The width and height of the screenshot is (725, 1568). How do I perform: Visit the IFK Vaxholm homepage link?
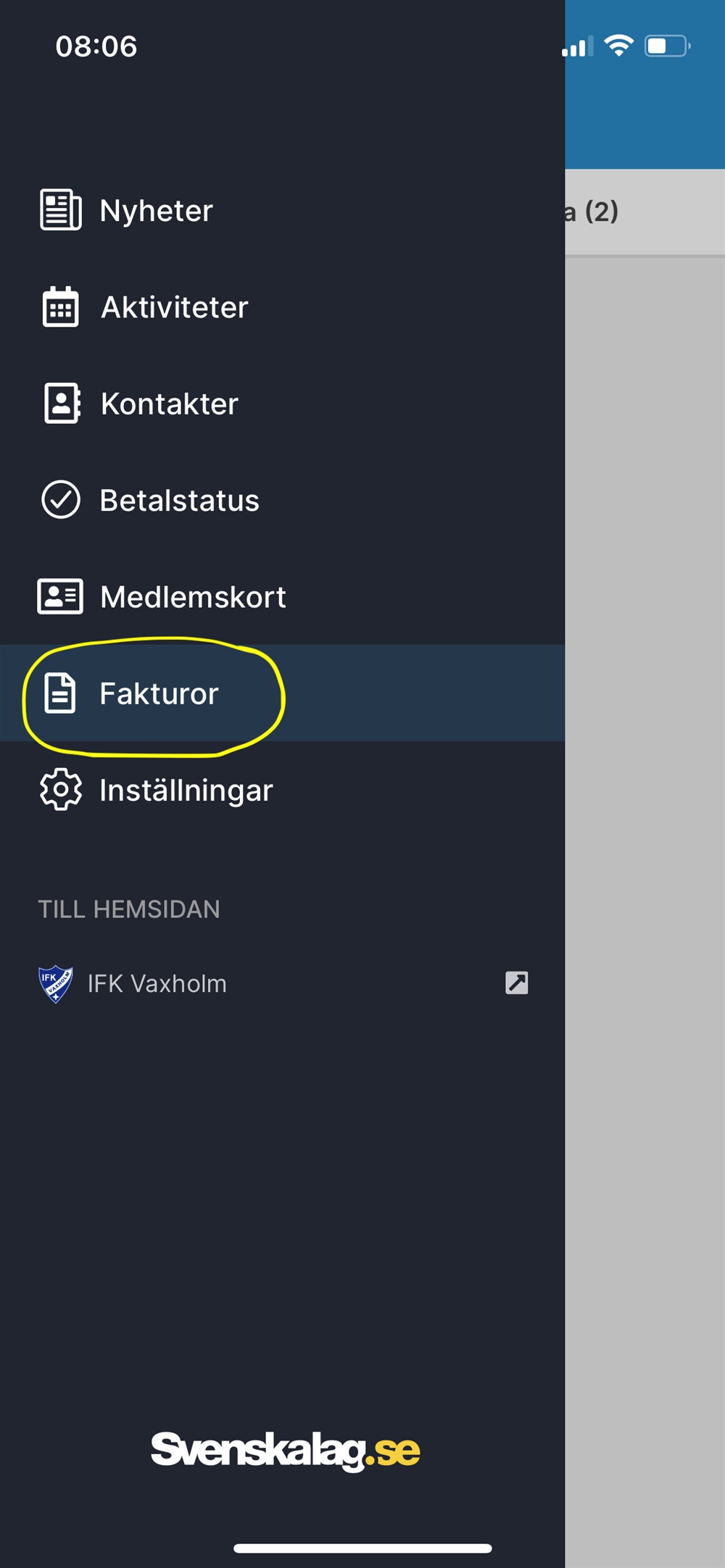tap(283, 983)
